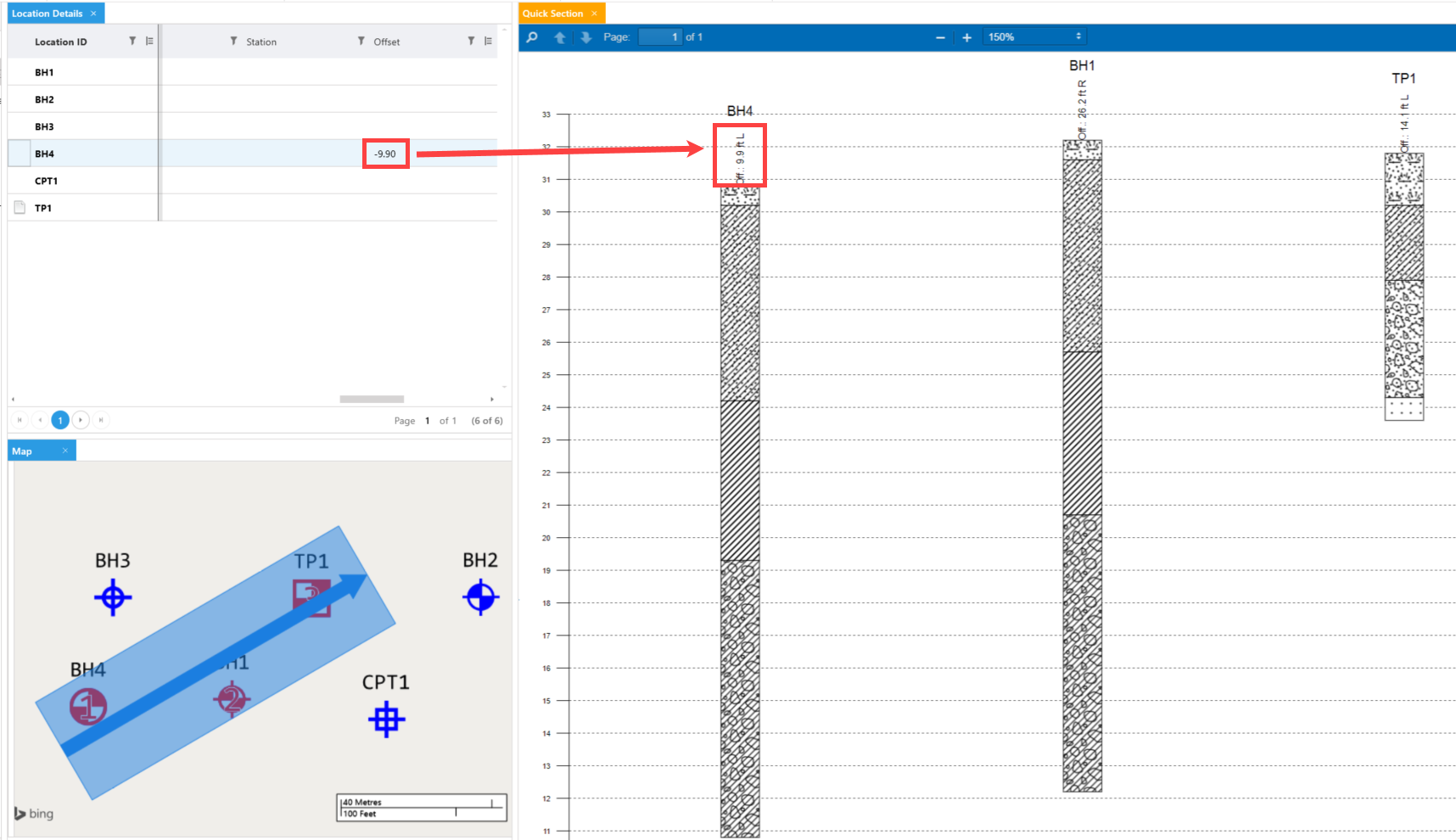Select the Map tab
This screenshot has width=1456, height=840.
[22, 451]
